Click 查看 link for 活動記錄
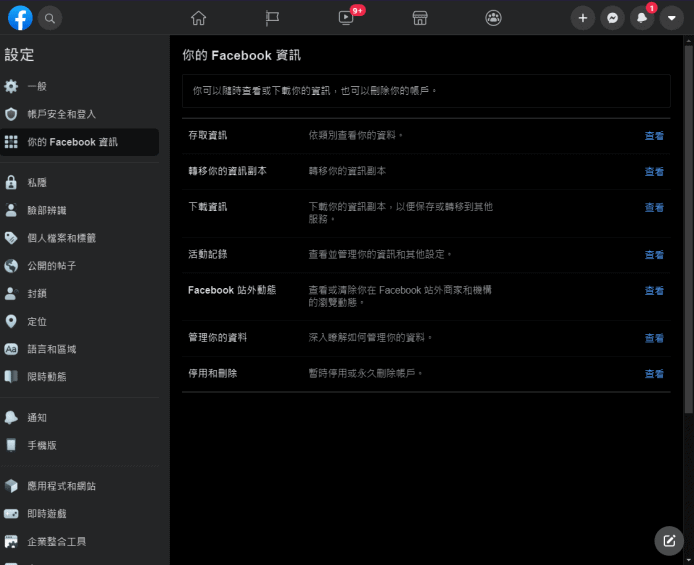 654,255
